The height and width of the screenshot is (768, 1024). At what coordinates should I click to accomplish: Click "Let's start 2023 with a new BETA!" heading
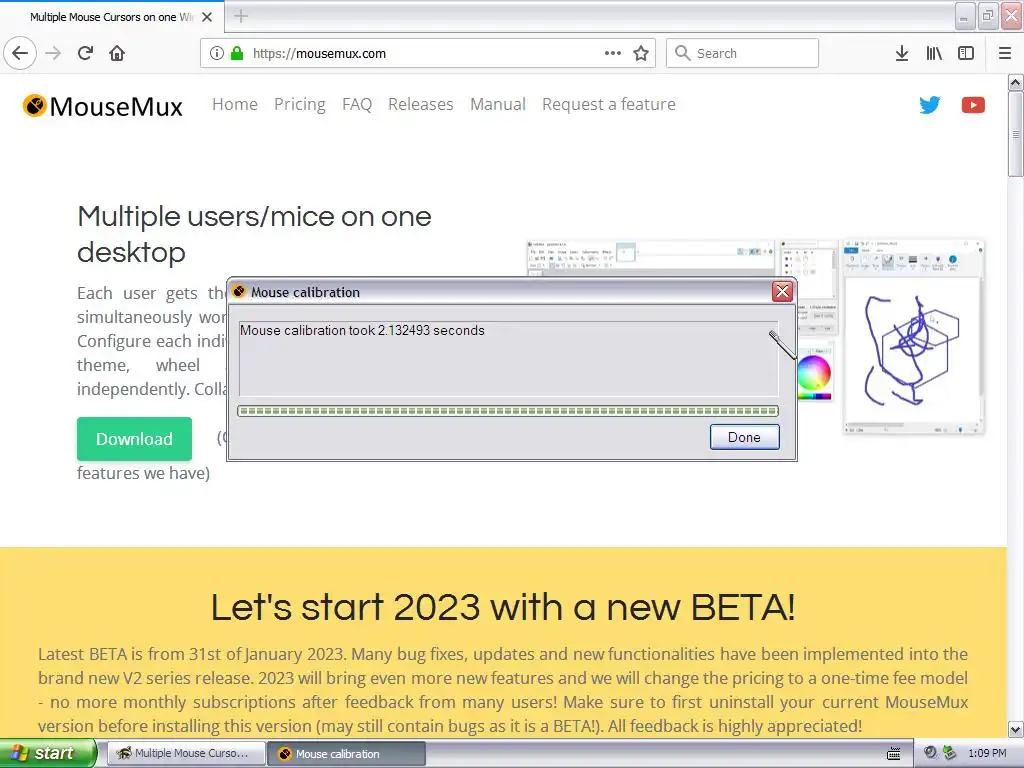coord(503,607)
